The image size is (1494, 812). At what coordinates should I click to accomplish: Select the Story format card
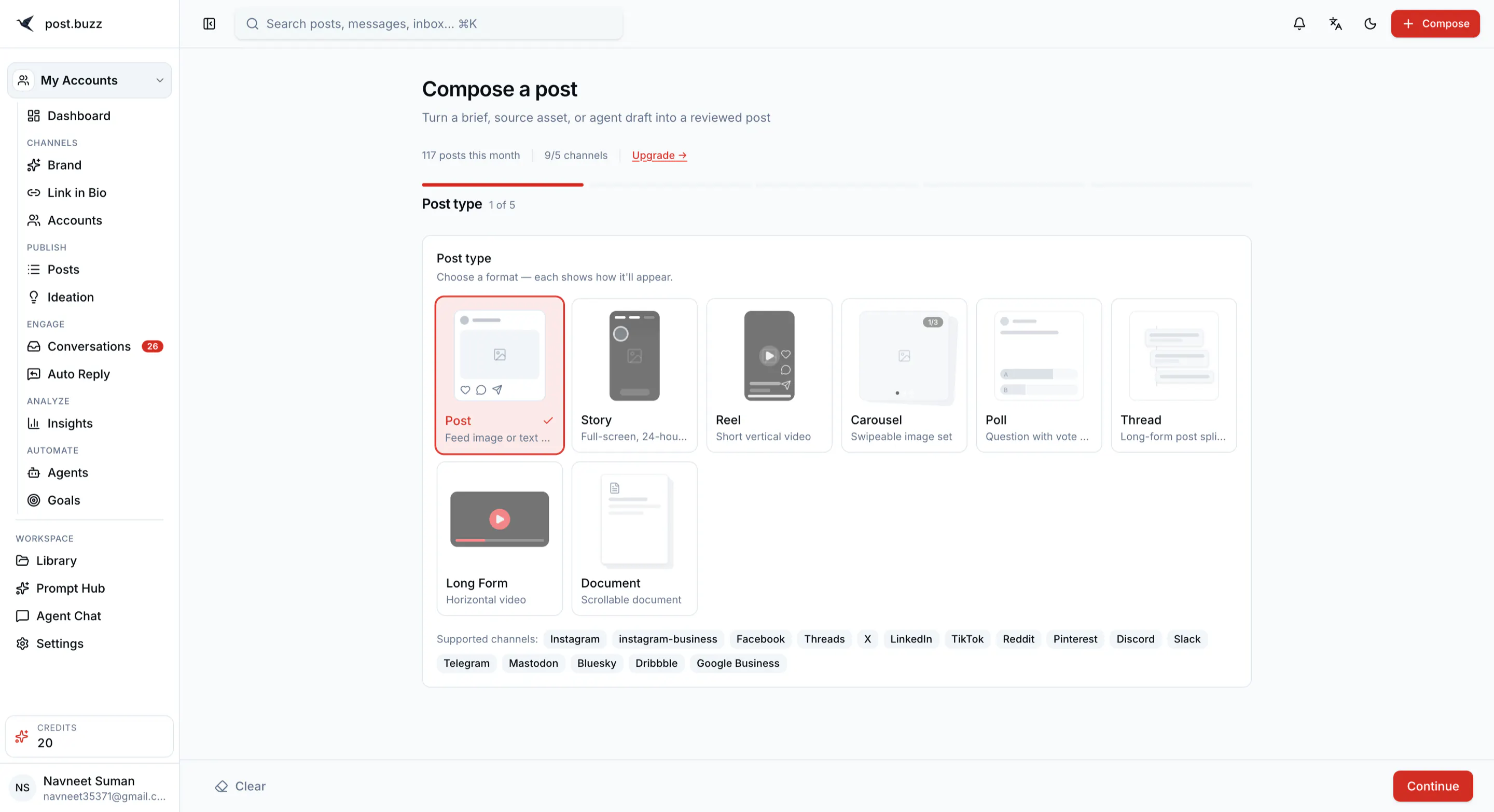(x=634, y=375)
